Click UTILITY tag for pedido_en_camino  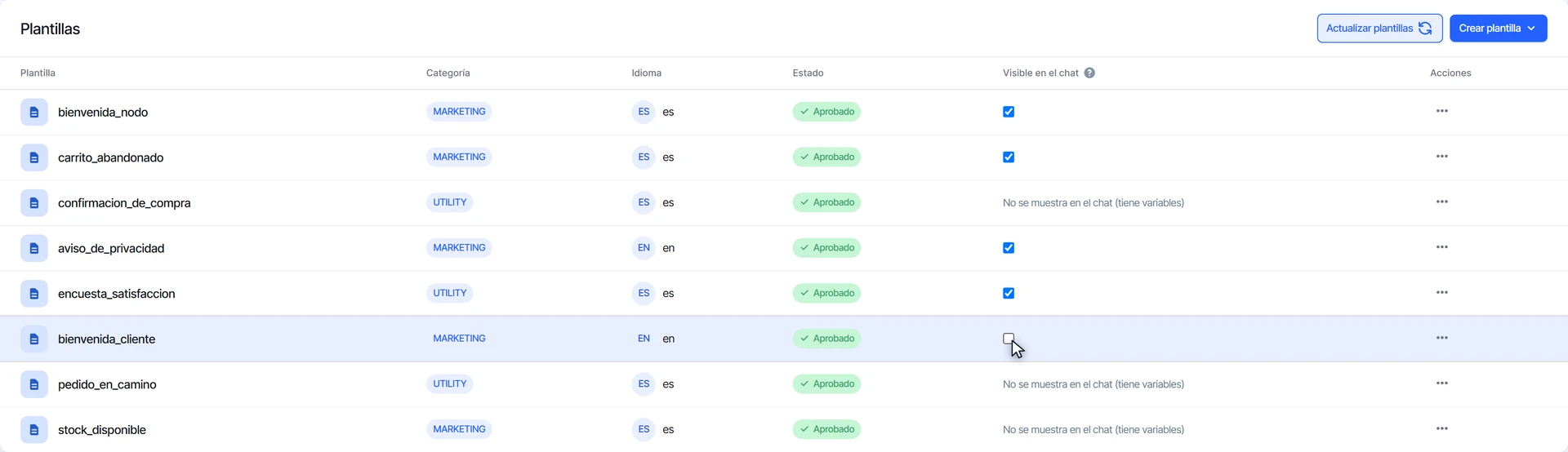(x=450, y=383)
